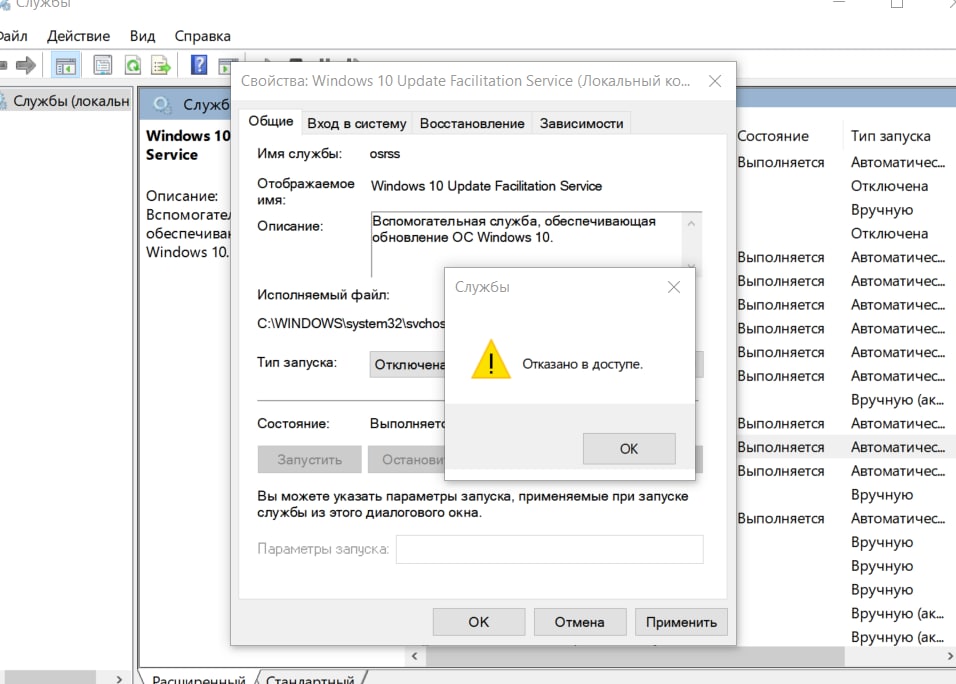Sort by the Состояние column header
The width and height of the screenshot is (956, 684).
click(772, 136)
